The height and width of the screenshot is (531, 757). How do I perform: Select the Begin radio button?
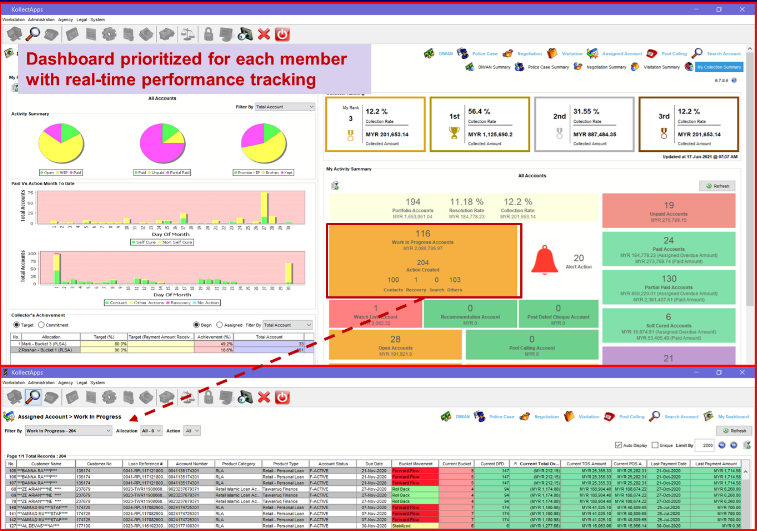point(196,325)
